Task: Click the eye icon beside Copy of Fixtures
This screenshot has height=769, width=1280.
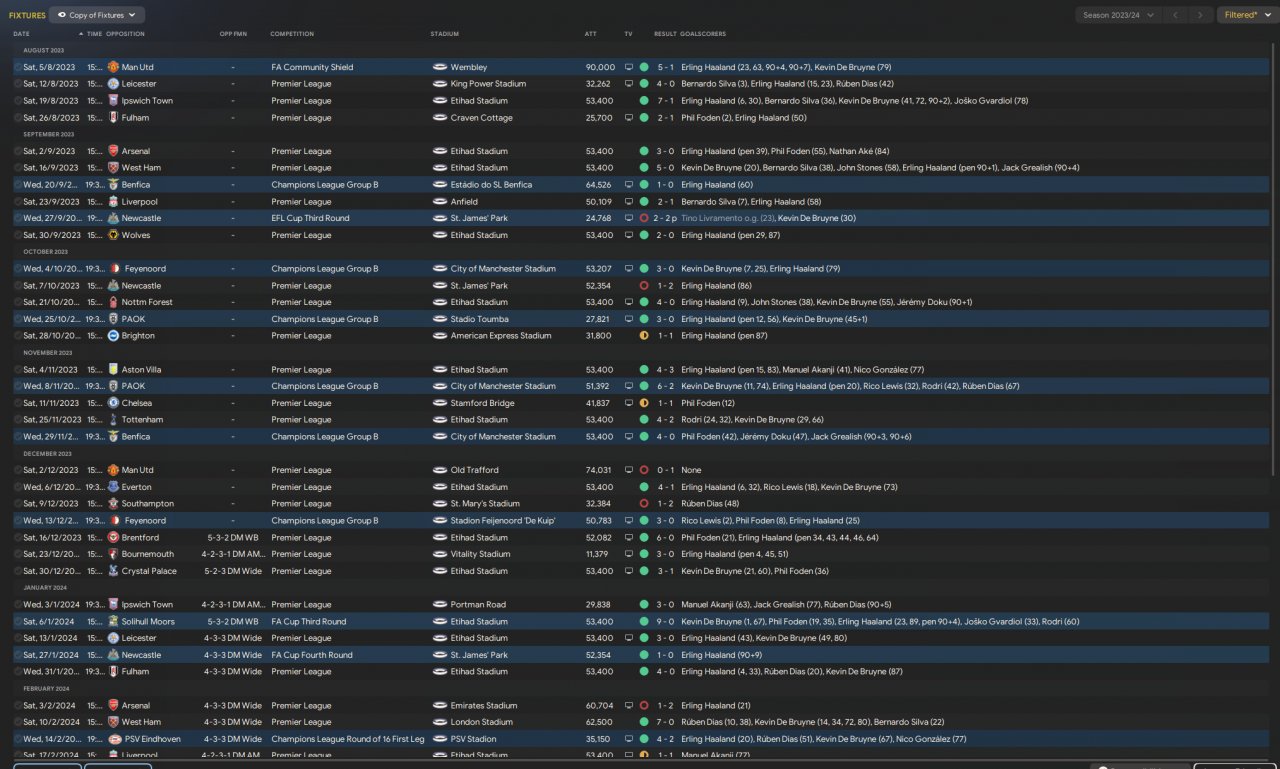Action: [63, 15]
